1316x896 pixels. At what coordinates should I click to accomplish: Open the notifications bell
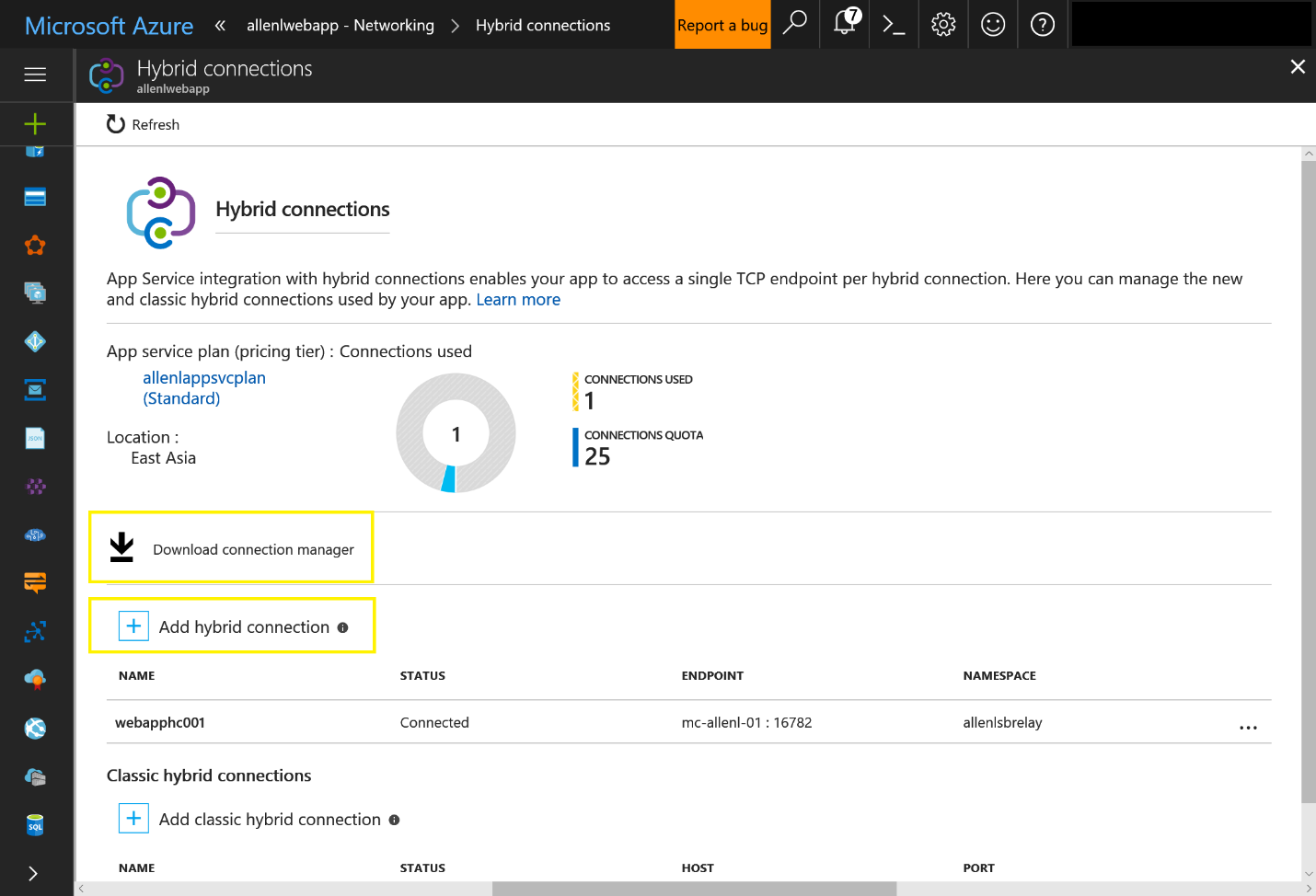tap(845, 24)
